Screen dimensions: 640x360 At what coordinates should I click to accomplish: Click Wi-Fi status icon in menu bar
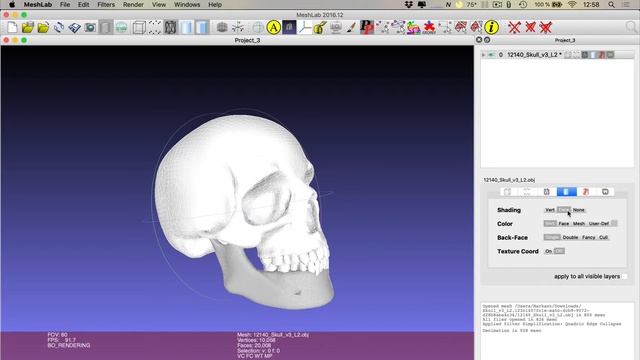pyautogui.click(x=572, y=5)
